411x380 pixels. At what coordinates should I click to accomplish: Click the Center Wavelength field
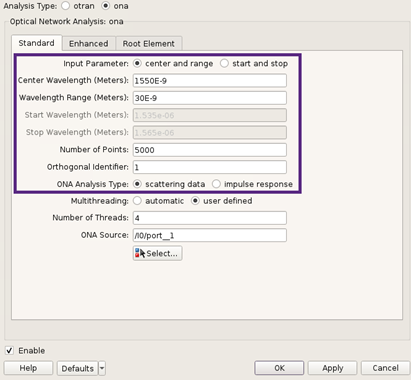click(210, 81)
